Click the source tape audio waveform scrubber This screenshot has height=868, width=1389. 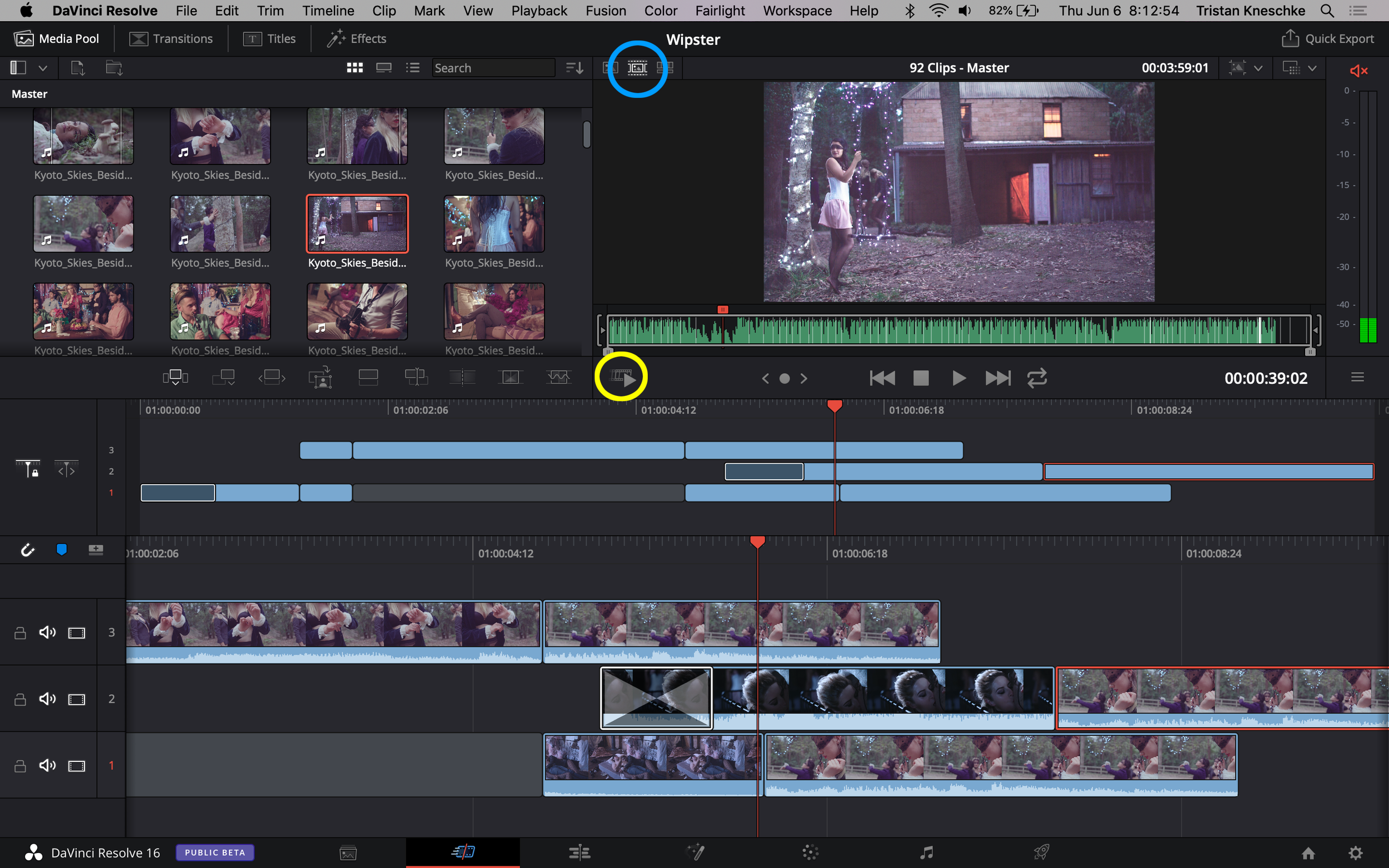coord(958,331)
